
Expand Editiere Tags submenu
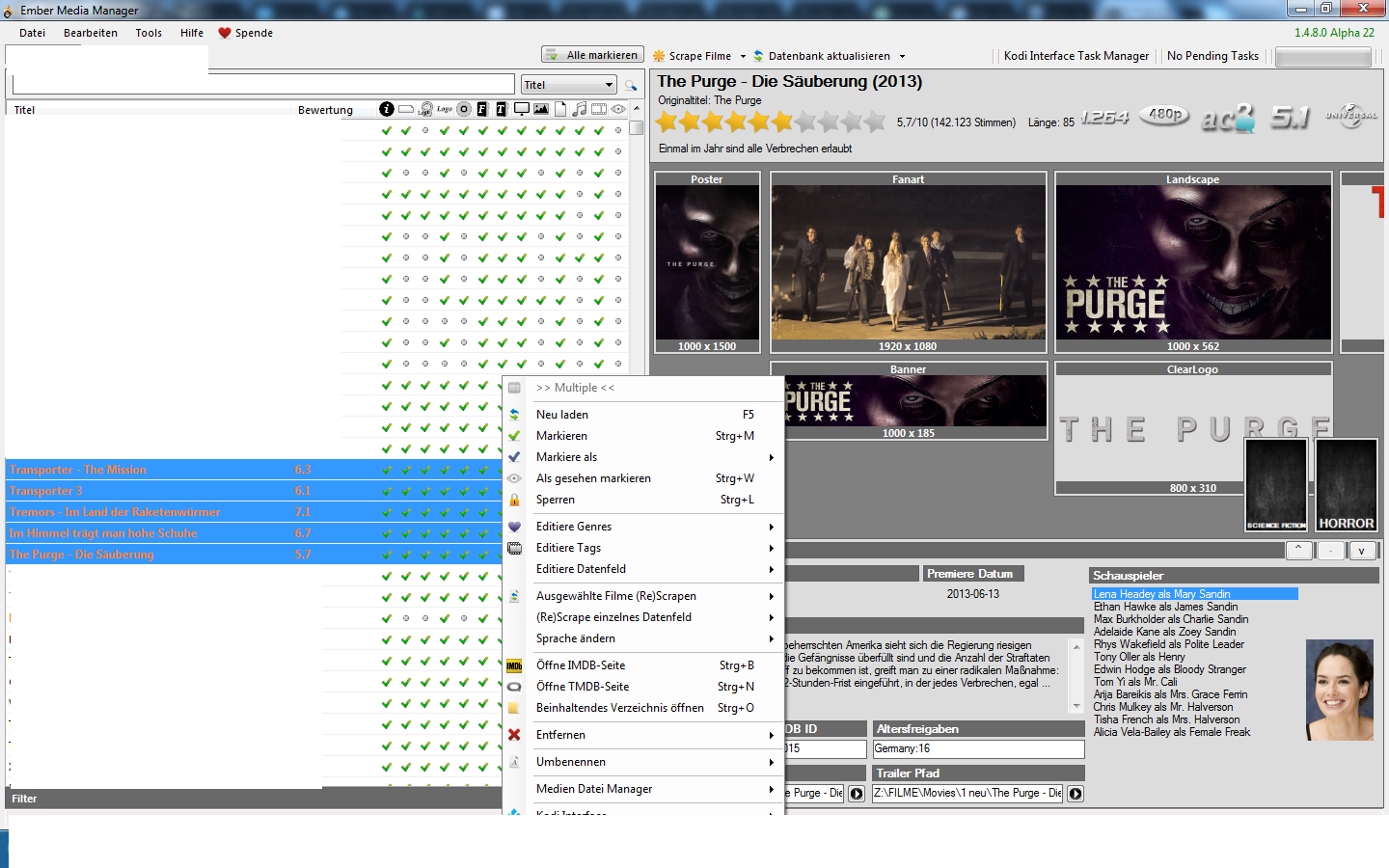(643, 548)
